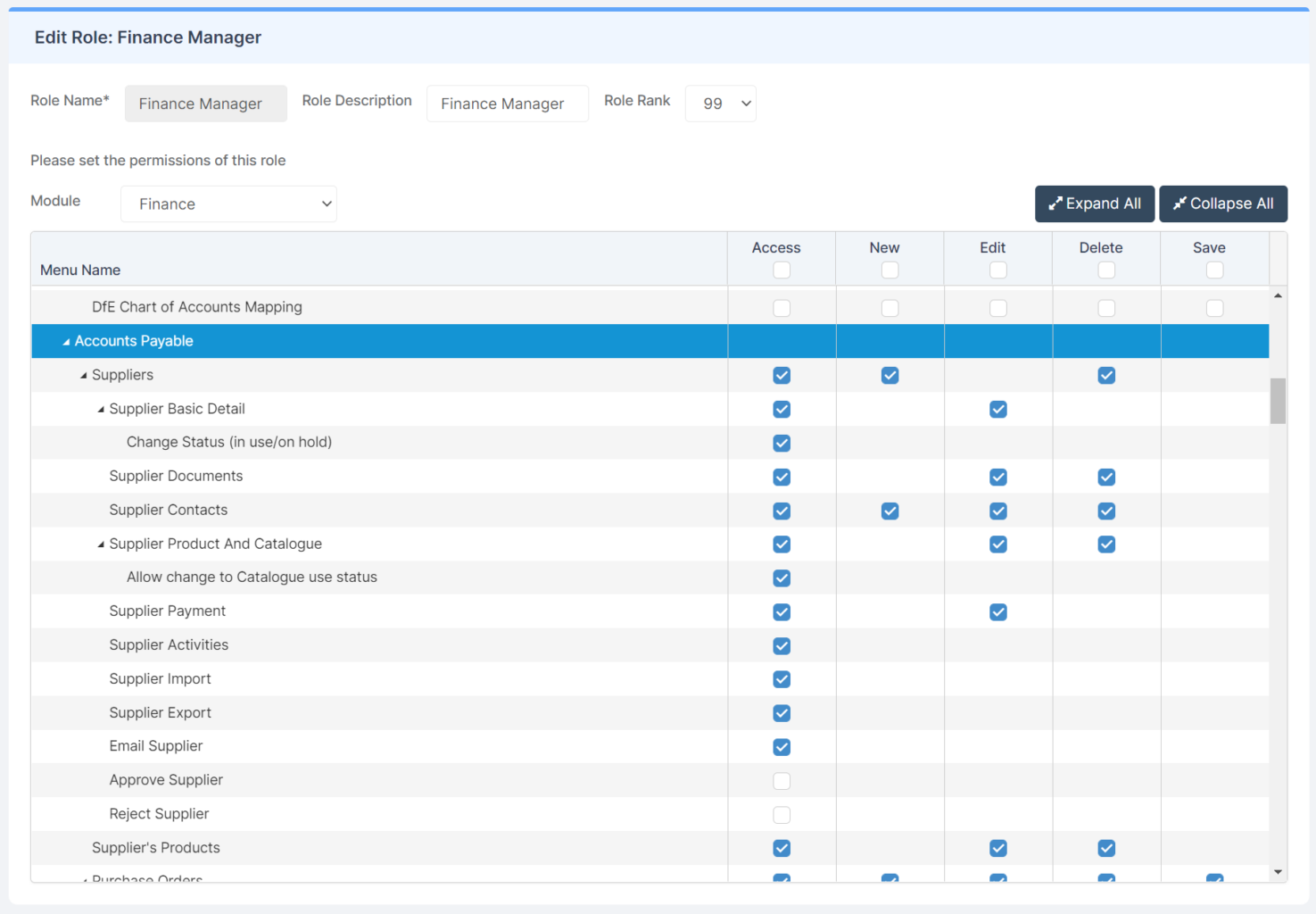Uncheck Edit for Supplier Payment

click(998, 611)
